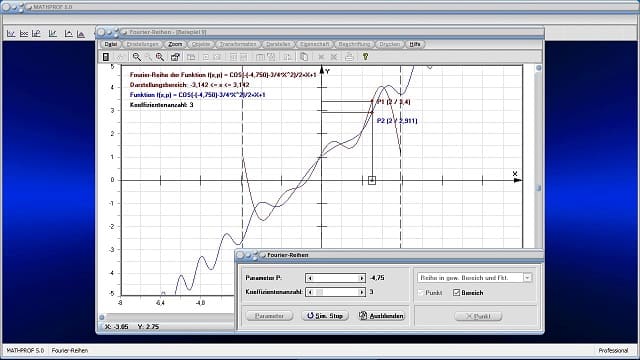Open the Datei menu

click(x=110, y=44)
